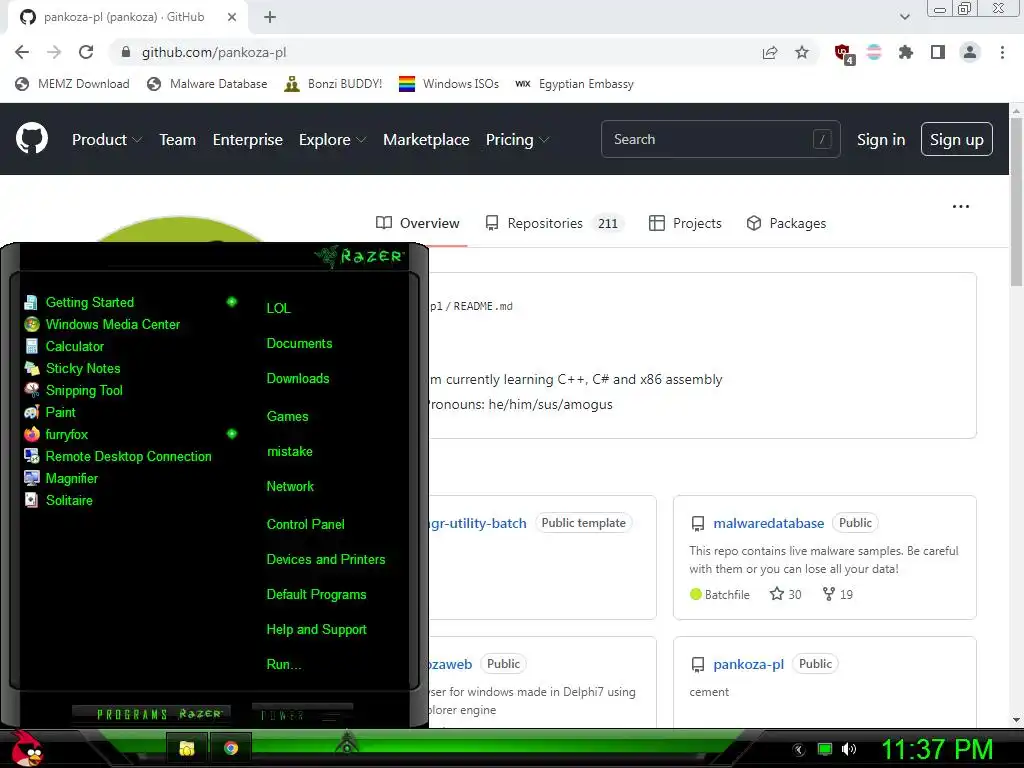1024x768 pixels.
Task: Click the Sign up button
Action: pos(956,139)
